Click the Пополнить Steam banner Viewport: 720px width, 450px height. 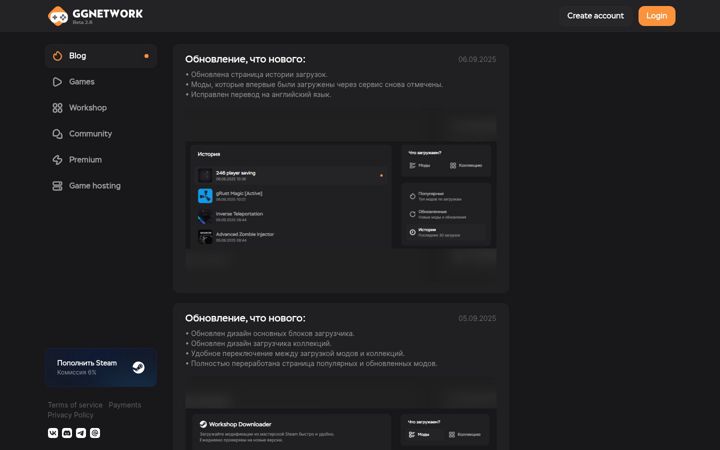[x=101, y=367]
